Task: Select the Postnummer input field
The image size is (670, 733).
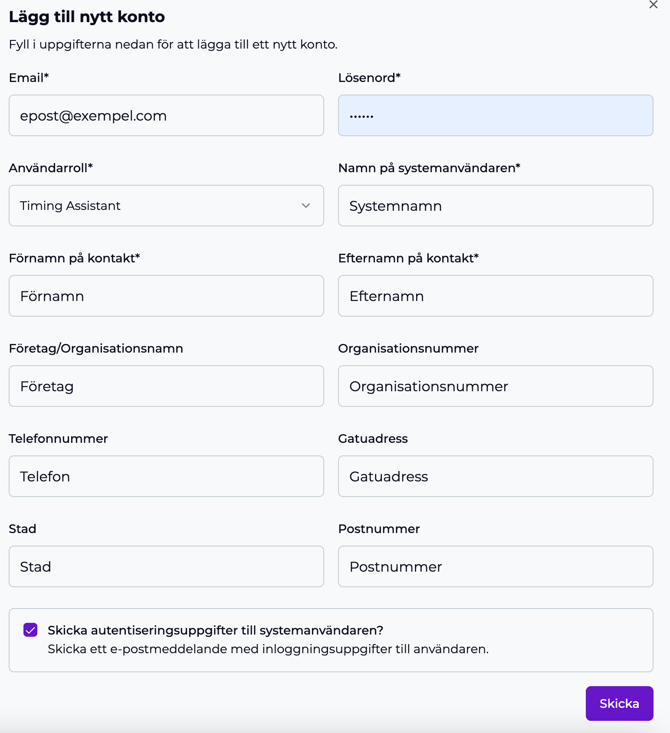Action: point(495,566)
